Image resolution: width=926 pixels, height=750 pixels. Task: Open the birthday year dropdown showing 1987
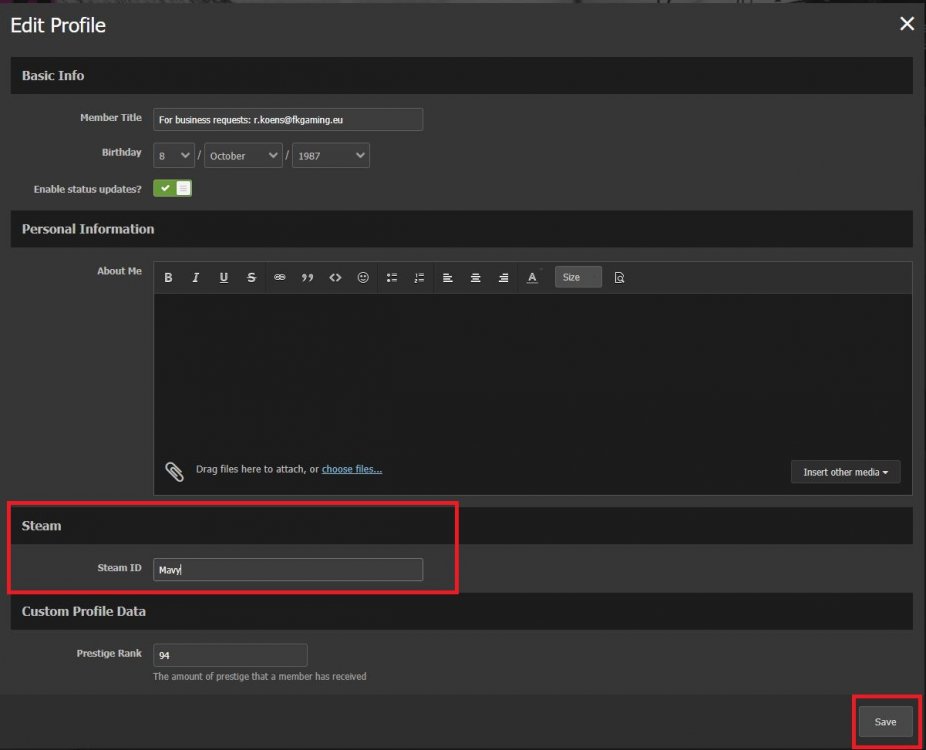click(x=331, y=156)
